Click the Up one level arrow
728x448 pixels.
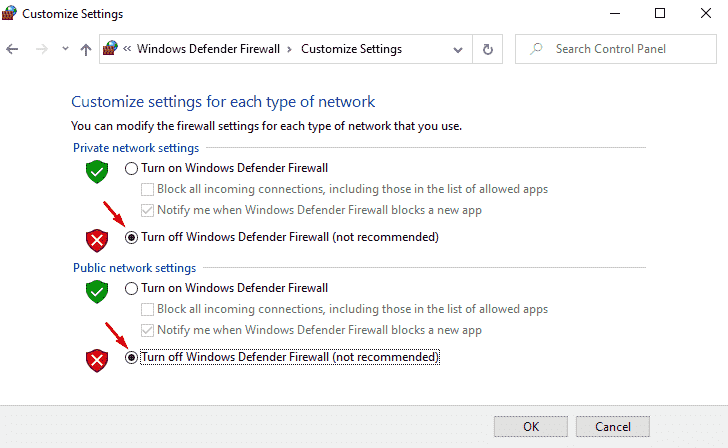86,49
